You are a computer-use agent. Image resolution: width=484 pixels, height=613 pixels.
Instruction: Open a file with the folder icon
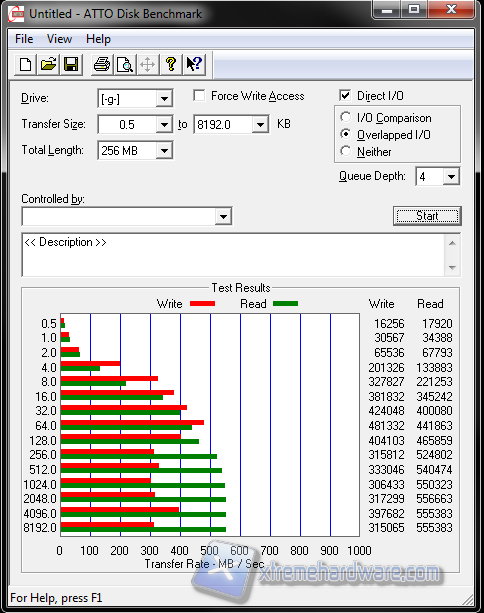48,64
